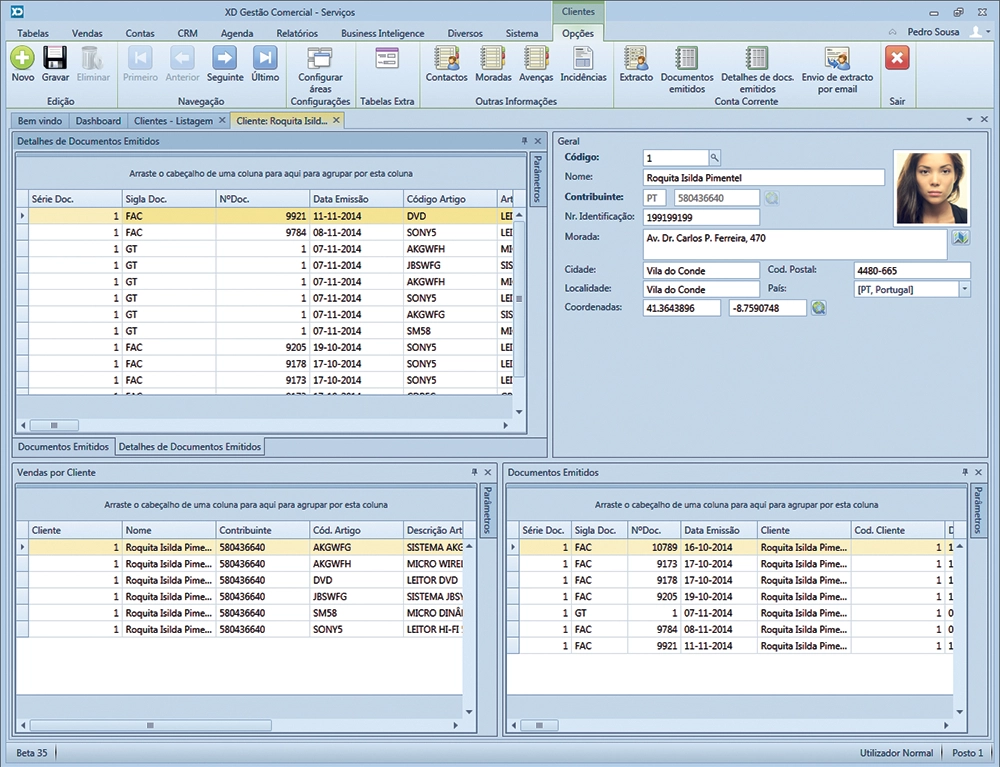The height and width of the screenshot is (767, 1000).
Task: Open Moradas address book icon
Action: [492, 59]
